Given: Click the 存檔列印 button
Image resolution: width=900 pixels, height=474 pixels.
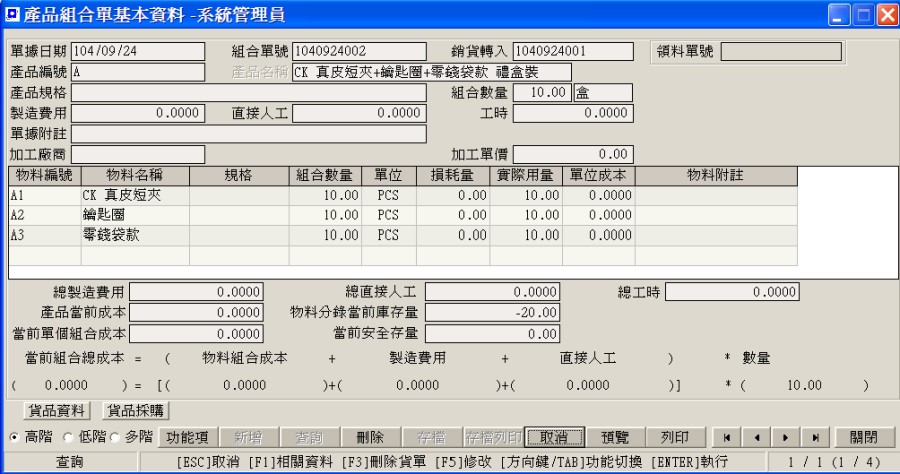Looking at the screenshot, I should [493, 437].
